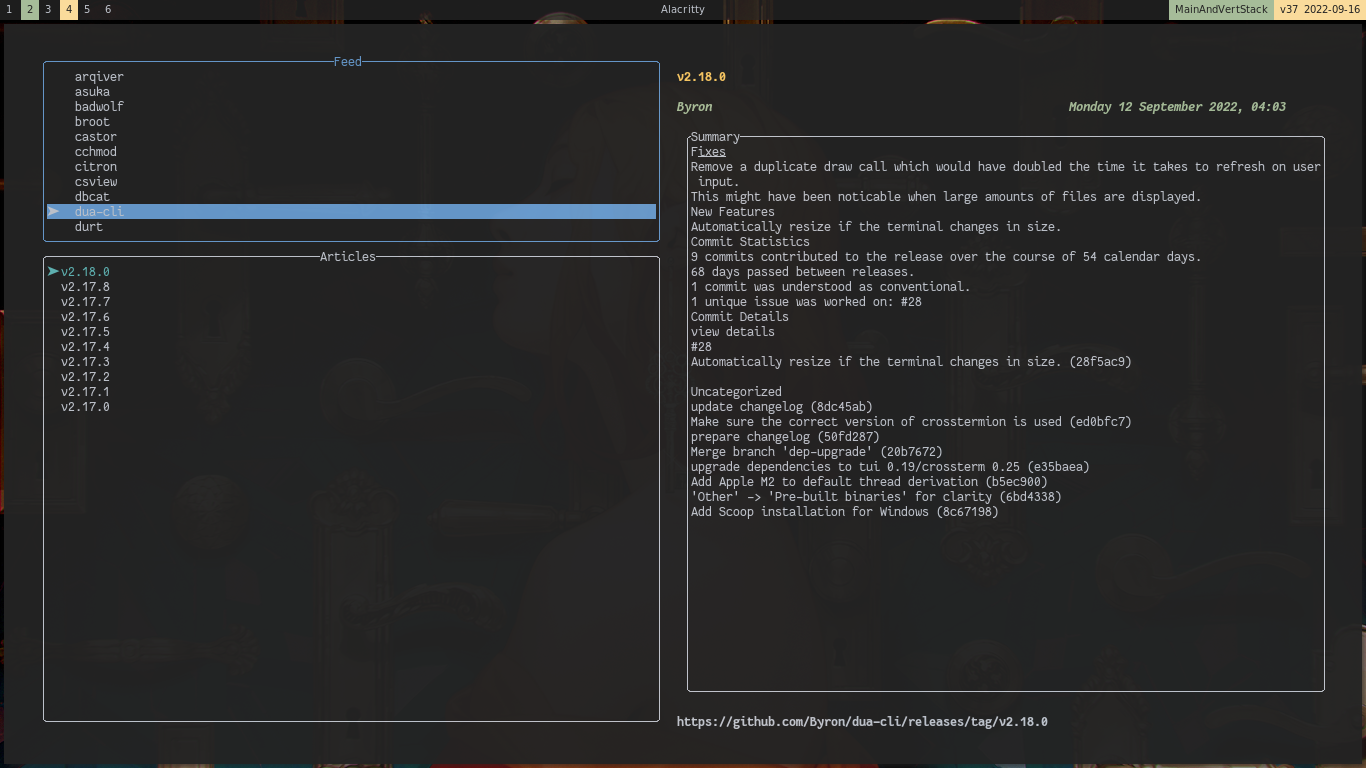Image resolution: width=1366 pixels, height=768 pixels.
Task: Open the dua-cli v2.18.0 GitHub release URL
Action: [x=862, y=722]
